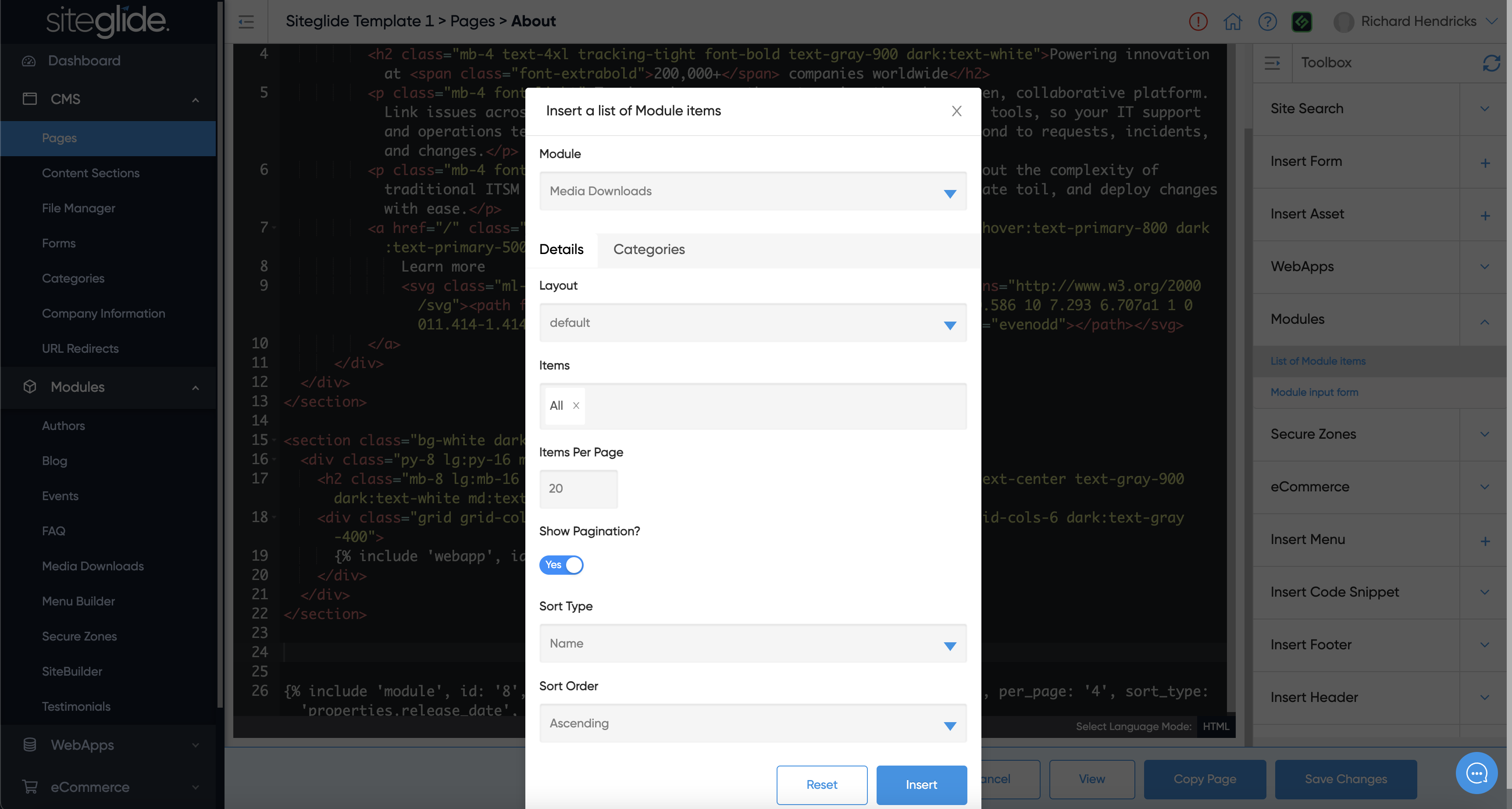Click the green Siteglide extension icon
1512x809 pixels.
[x=1301, y=22]
